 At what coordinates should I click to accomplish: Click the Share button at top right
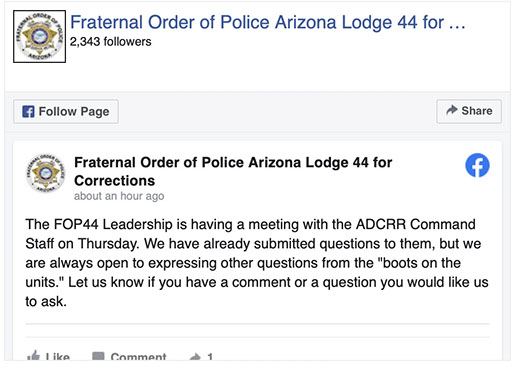point(469,111)
